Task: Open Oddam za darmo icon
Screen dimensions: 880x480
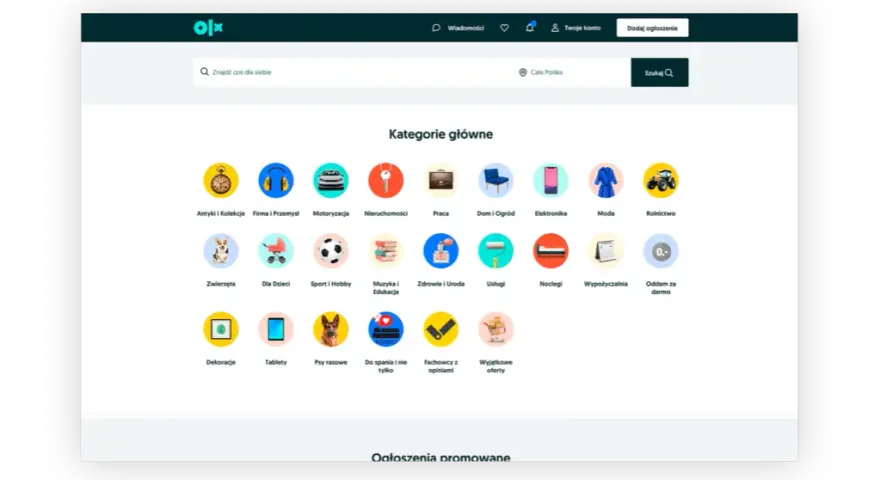Action: [661, 251]
